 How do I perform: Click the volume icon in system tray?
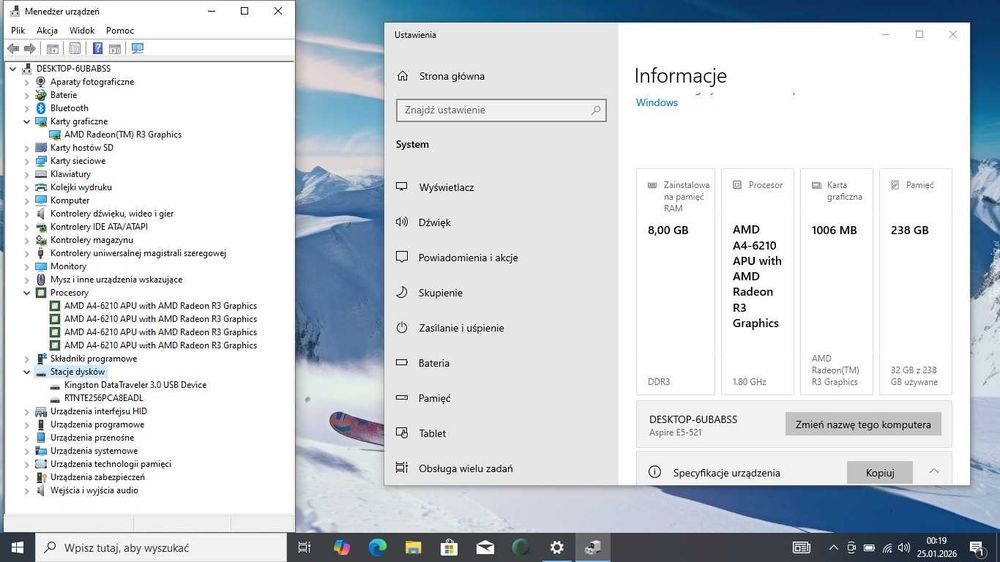pyautogui.click(x=904, y=547)
